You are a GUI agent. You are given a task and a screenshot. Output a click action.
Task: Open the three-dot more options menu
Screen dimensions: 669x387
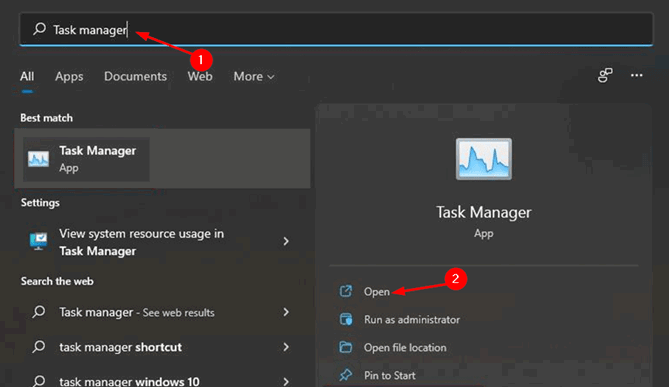tap(637, 76)
